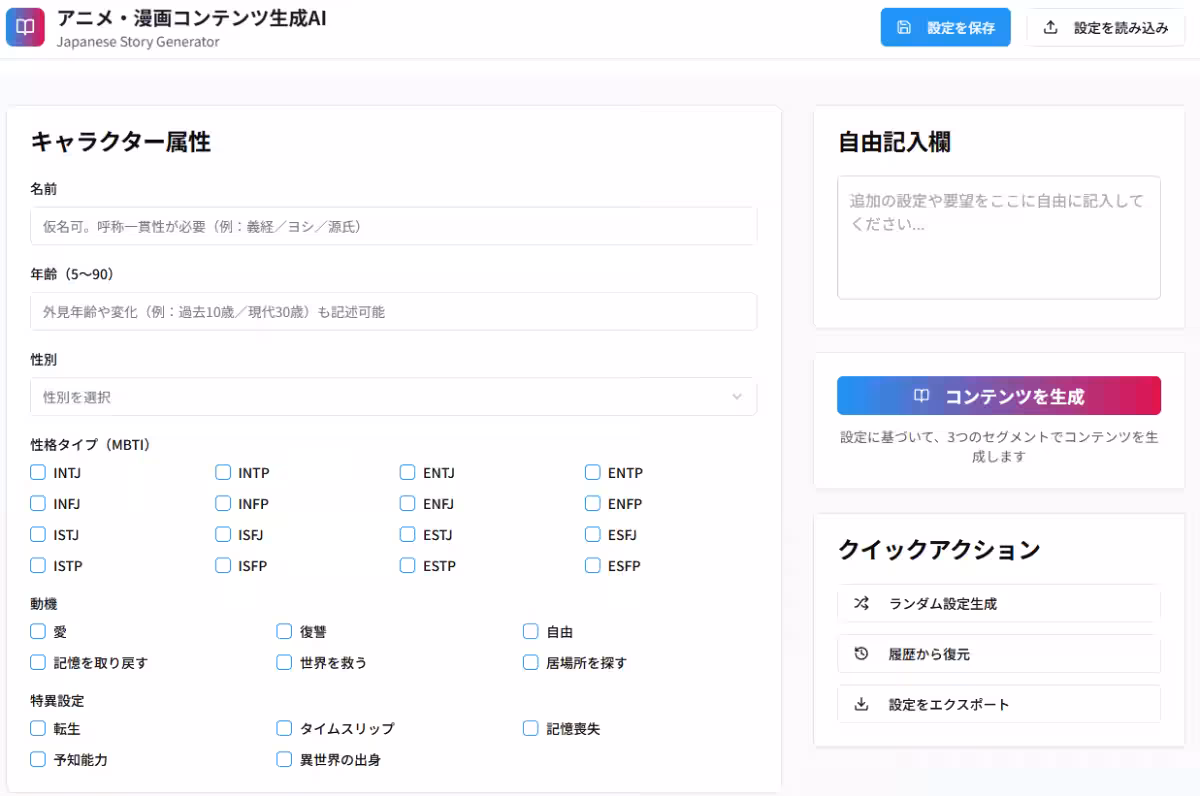Viewport: 1200px width, 796px height.
Task: Click the chevron arrow on gender selector
Action: click(738, 396)
